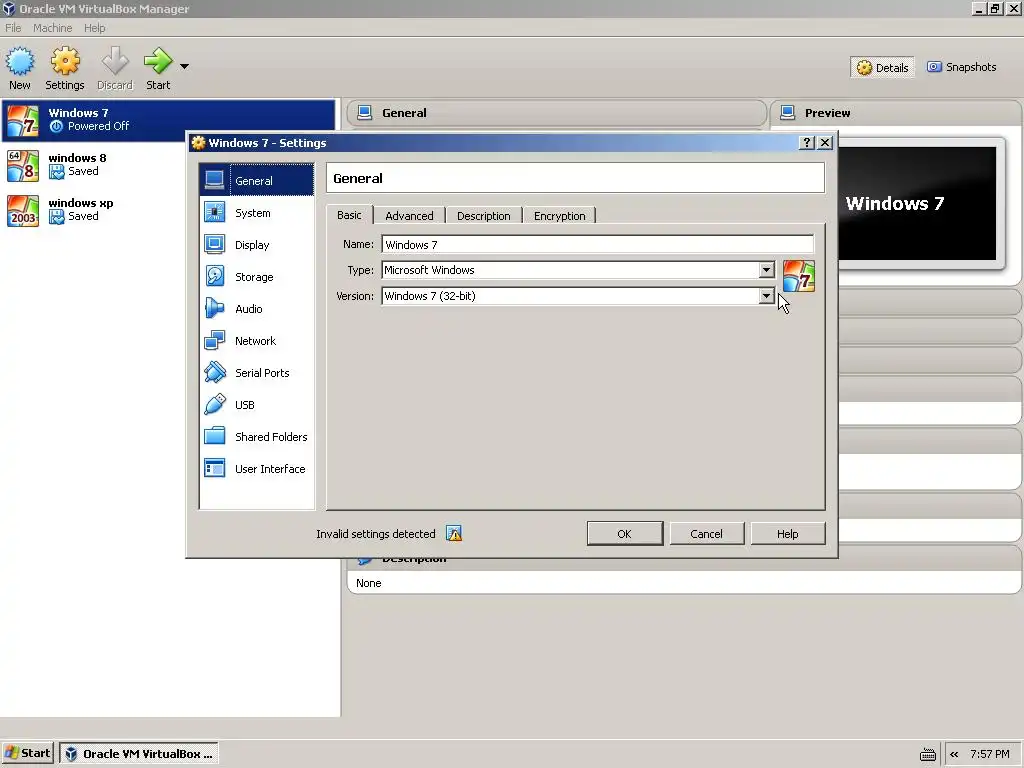
Task: Open the Audio settings category
Action: (x=257, y=309)
